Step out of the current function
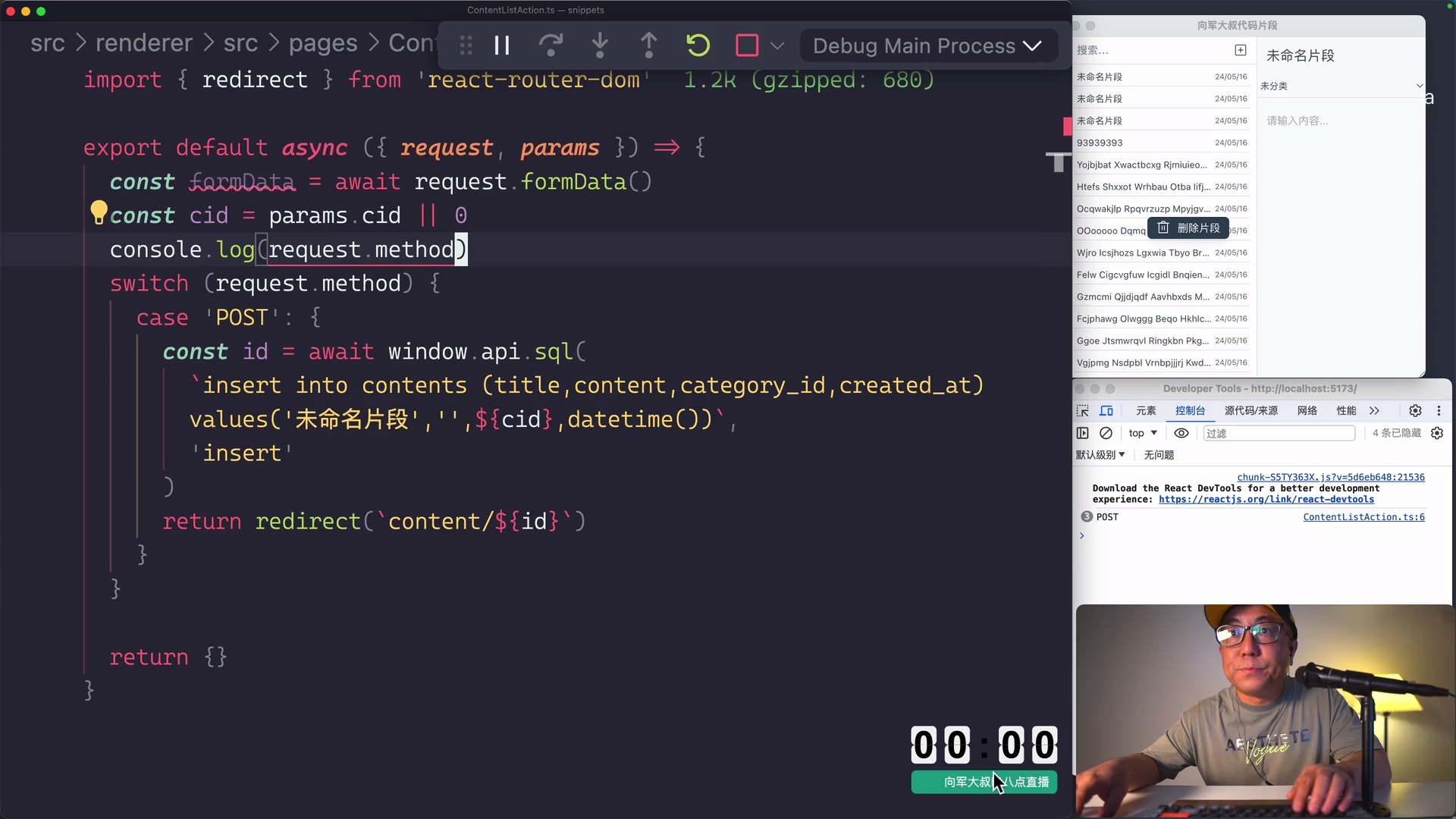1456x819 pixels. pos(649,45)
